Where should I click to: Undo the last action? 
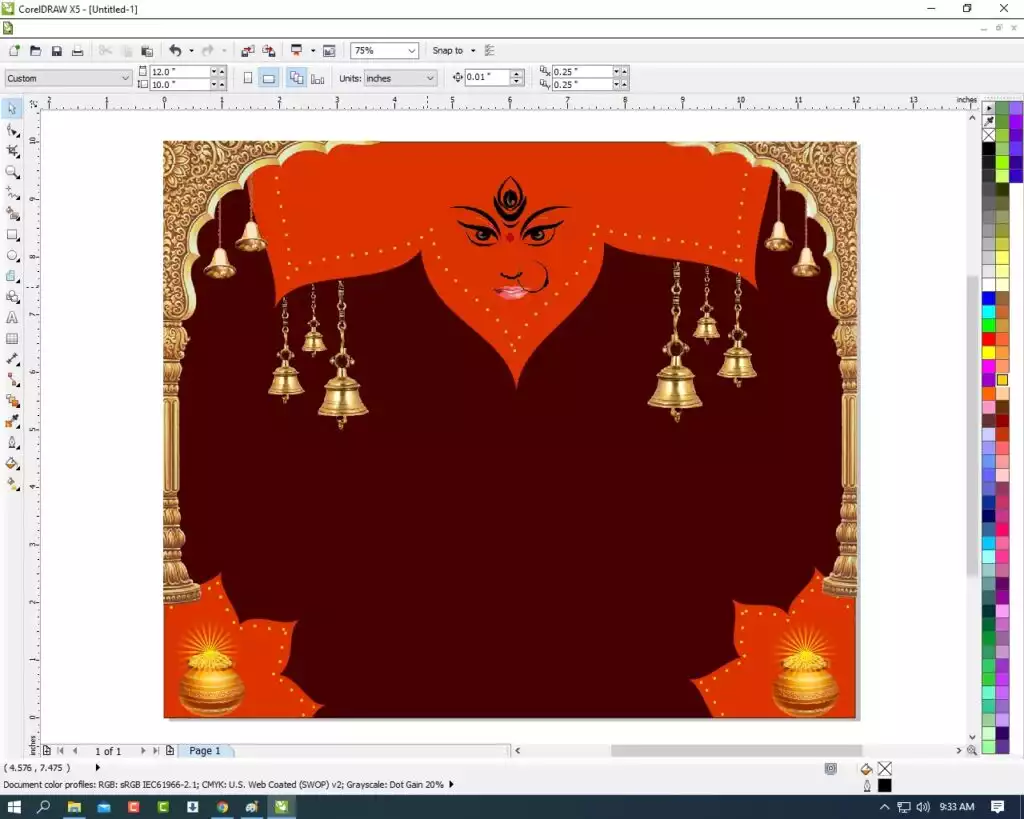coord(176,51)
